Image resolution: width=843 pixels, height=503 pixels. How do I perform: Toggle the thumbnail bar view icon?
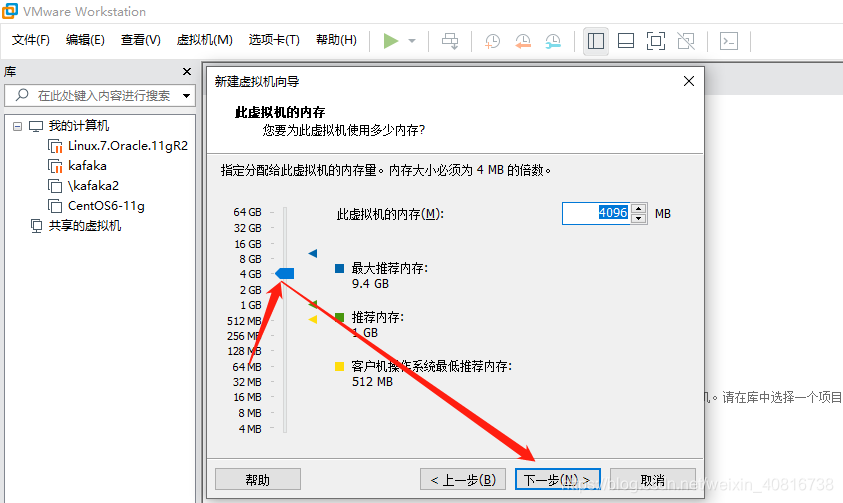coord(626,41)
